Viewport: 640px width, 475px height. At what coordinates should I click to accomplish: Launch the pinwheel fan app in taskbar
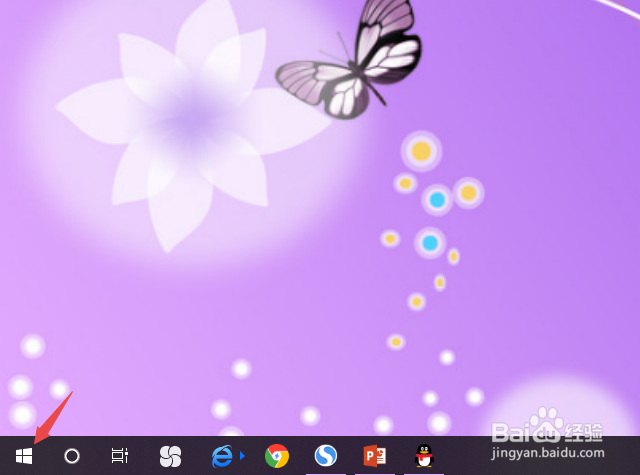pos(170,456)
